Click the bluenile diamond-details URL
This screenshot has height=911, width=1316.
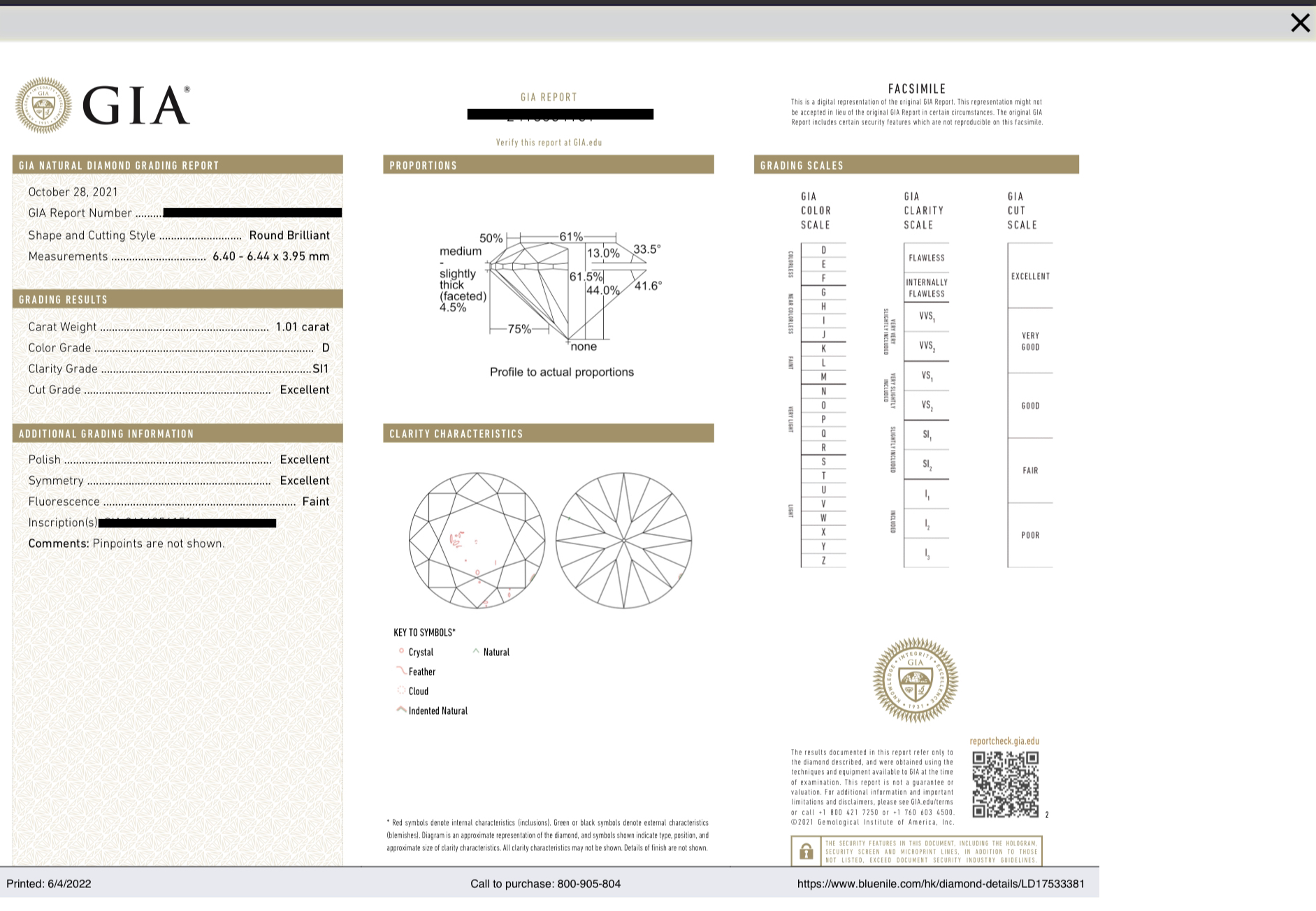click(x=941, y=884)
